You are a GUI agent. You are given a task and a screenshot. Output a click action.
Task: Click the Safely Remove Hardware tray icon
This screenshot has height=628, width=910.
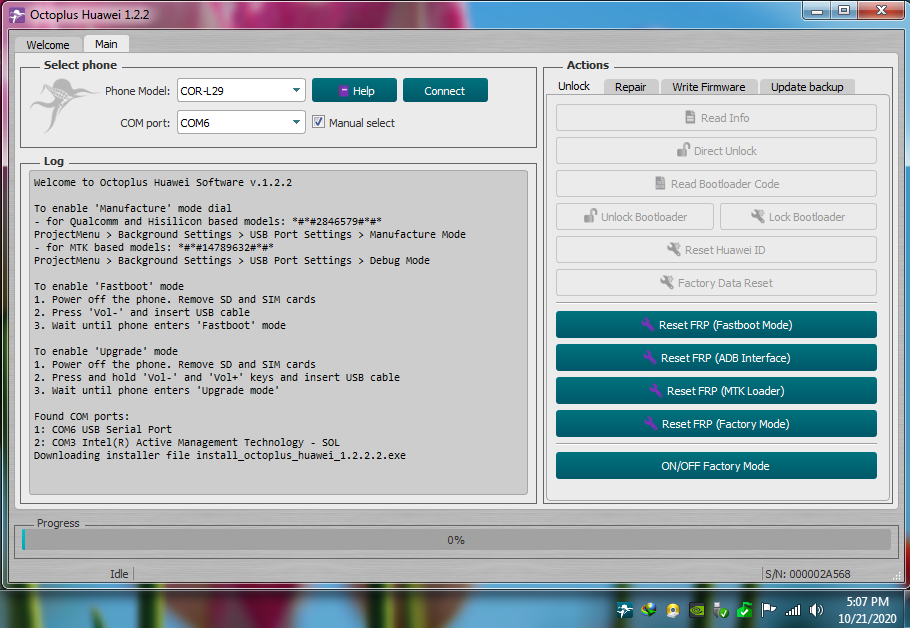[720, 611]
